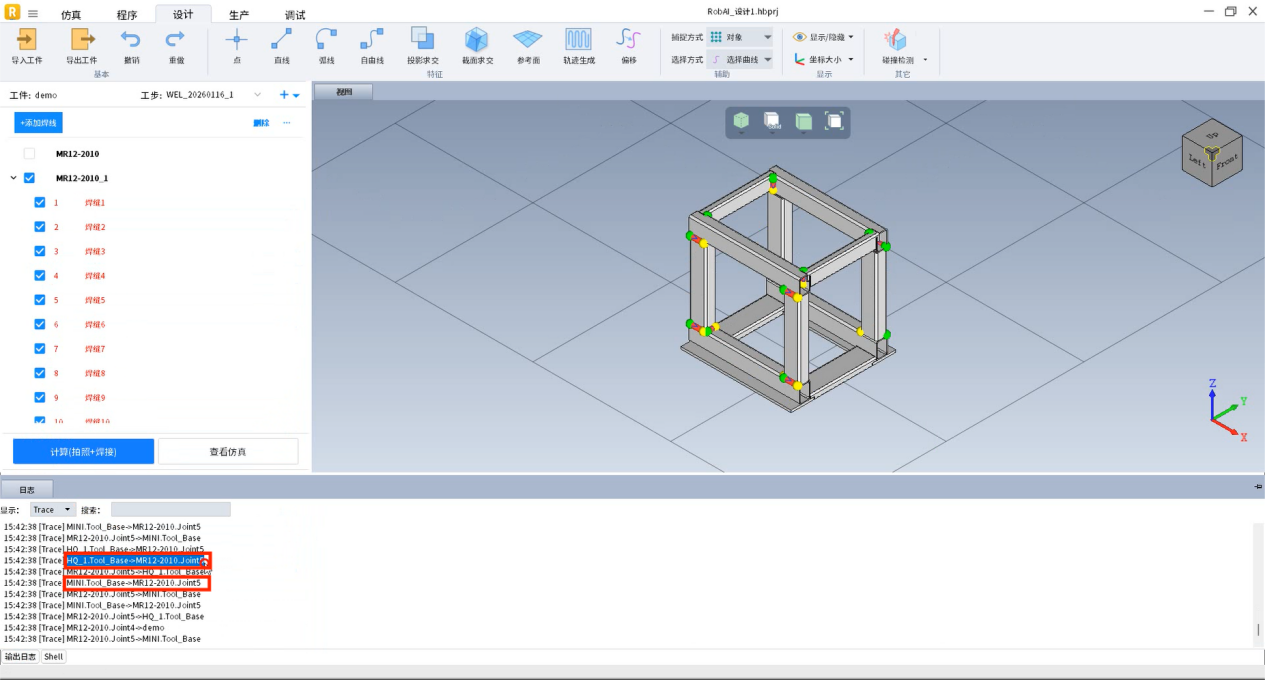Viewport: 1265px width, 680px height.
Task: Uncheck the 焊缝1 checkbox
Action: (40, 202)
